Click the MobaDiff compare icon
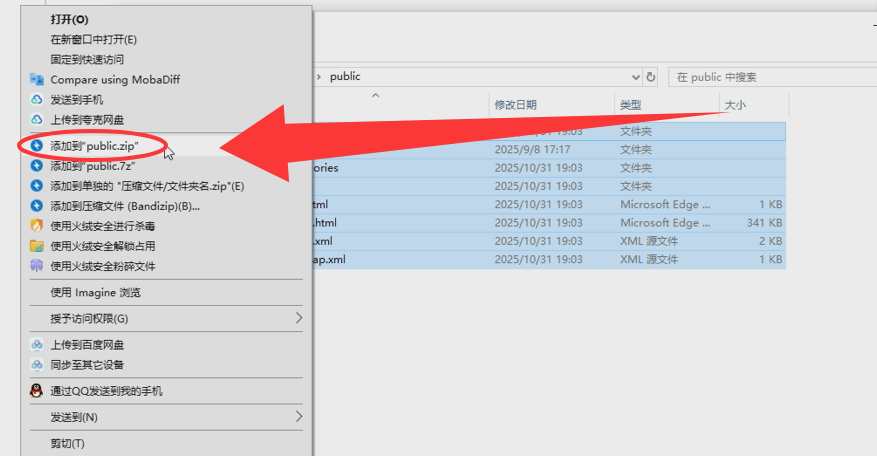877x456 pixels. pyautogui.click(x=37, y=79)
